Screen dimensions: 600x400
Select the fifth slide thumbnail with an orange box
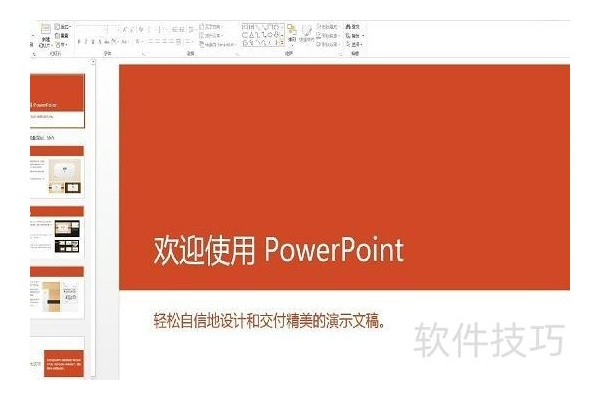[x=57, y=357]
